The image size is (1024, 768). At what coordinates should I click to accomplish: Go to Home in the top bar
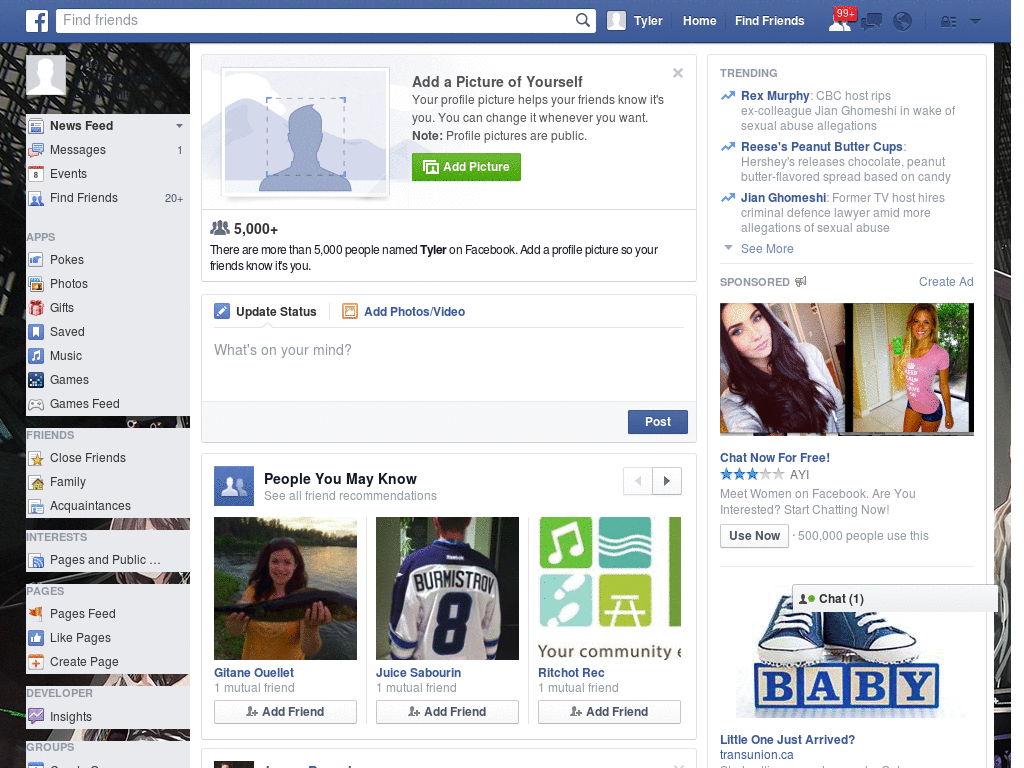coord(699,21)
